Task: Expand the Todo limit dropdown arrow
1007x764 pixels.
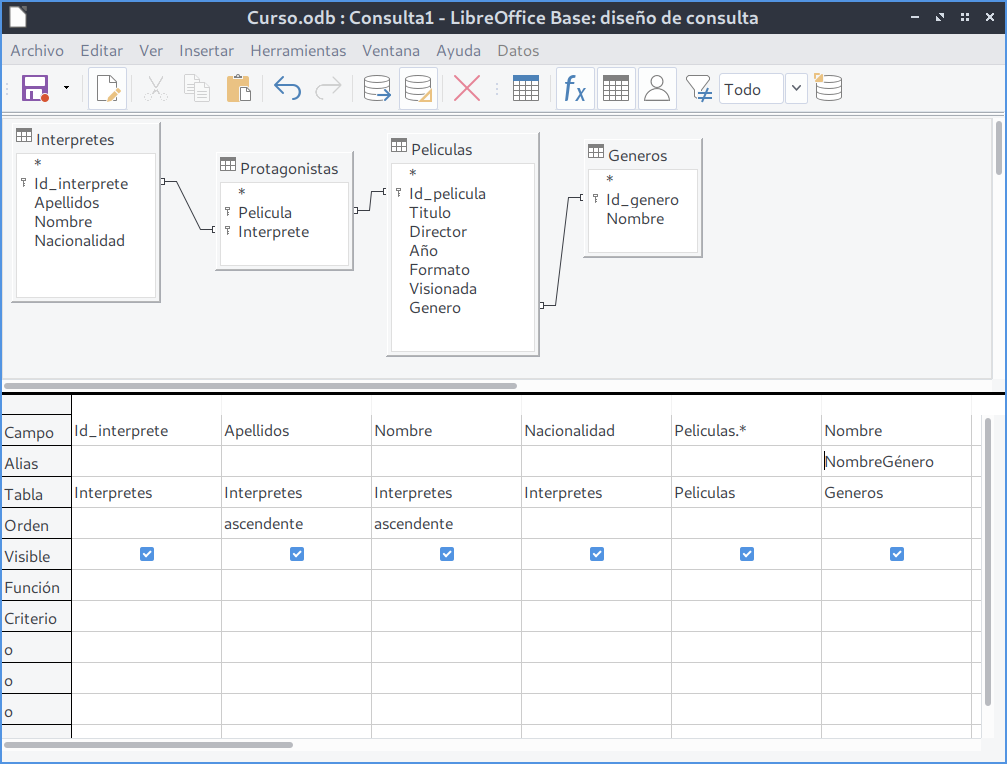Action: (x=796, y=89)
